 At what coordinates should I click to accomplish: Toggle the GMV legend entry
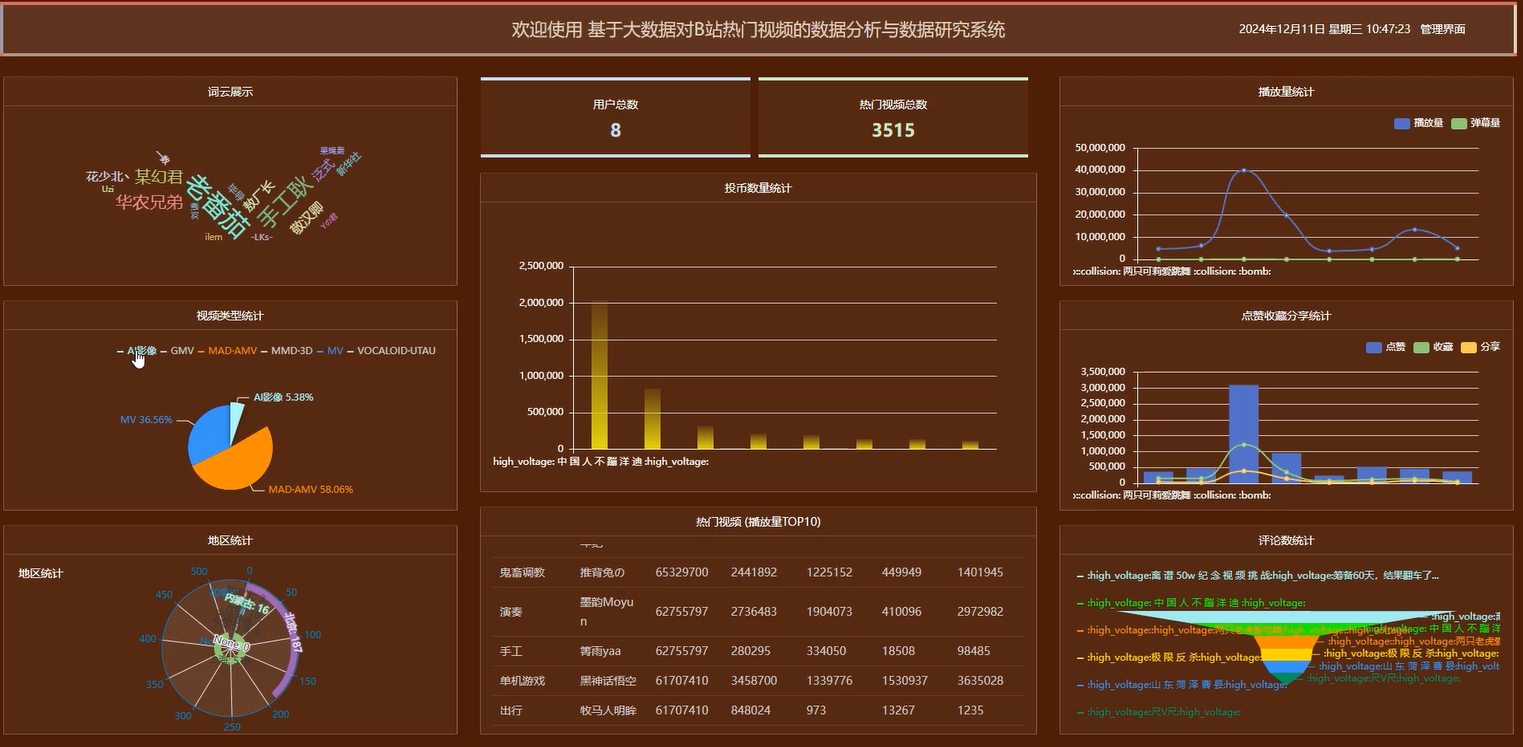[x=177, y=351]
